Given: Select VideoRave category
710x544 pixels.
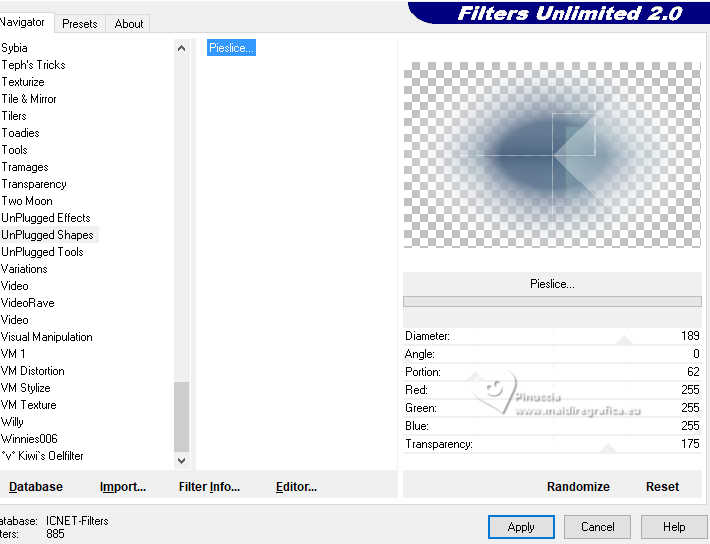Looking at the screenshot, I should coord(28,303).
